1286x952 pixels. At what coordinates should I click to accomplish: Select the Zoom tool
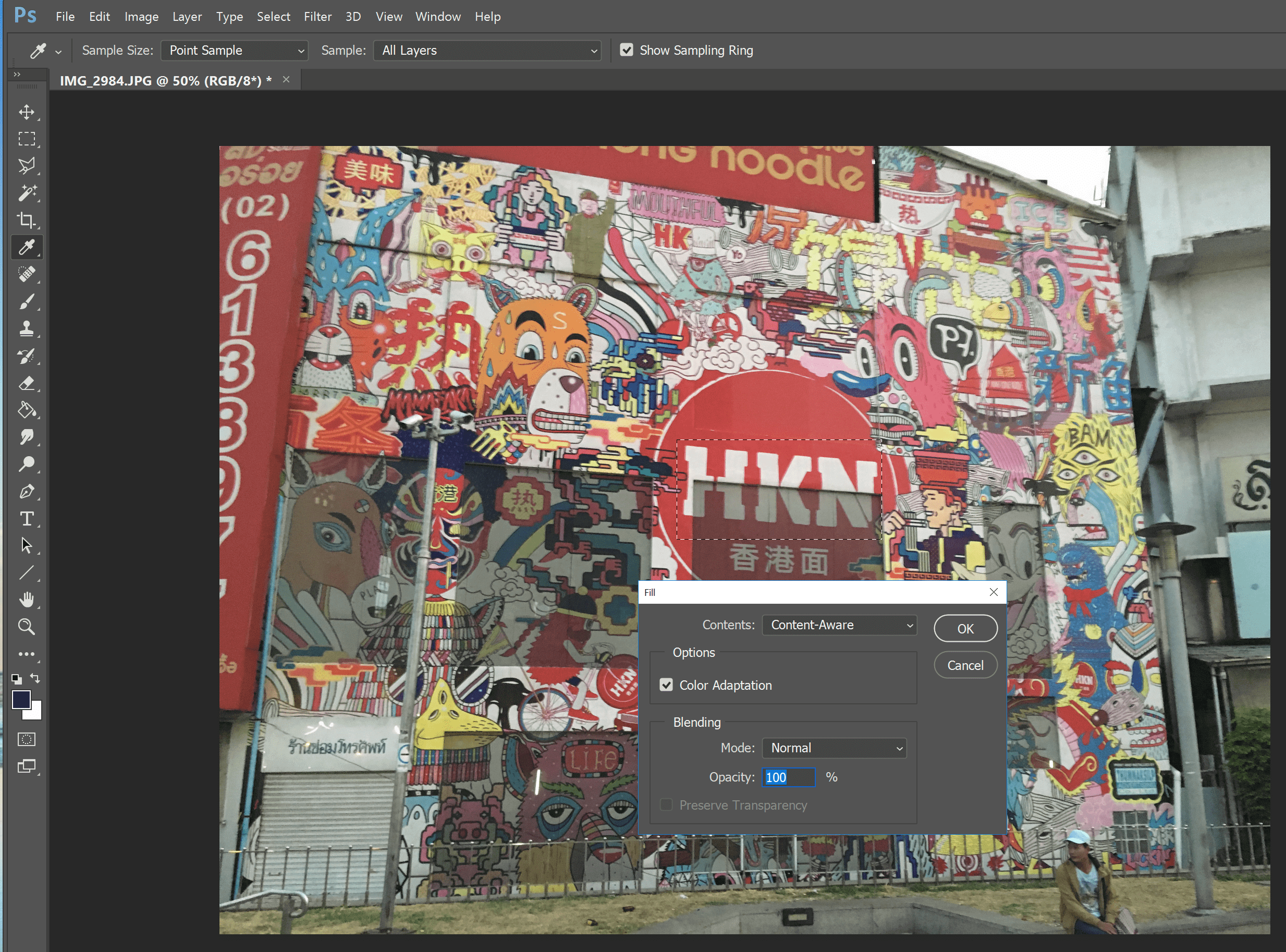click(x=27, y=627)
